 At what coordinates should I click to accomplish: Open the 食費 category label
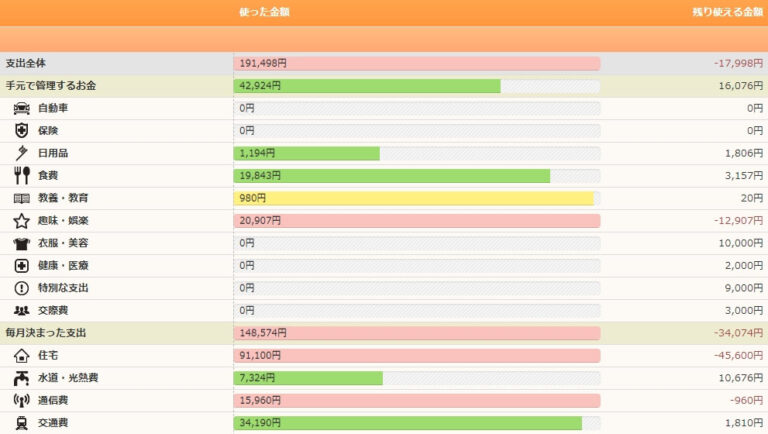[x=48, y=175]
